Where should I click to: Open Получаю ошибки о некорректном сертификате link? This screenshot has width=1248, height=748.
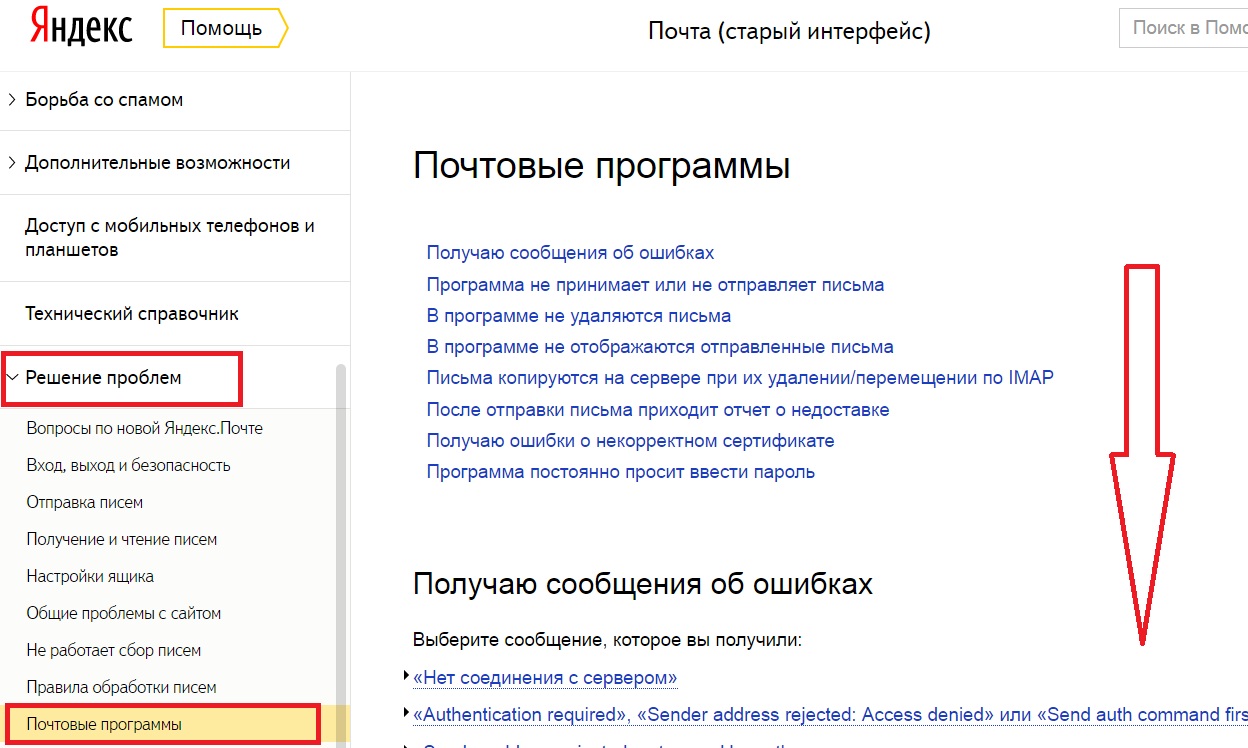[630, 441]
